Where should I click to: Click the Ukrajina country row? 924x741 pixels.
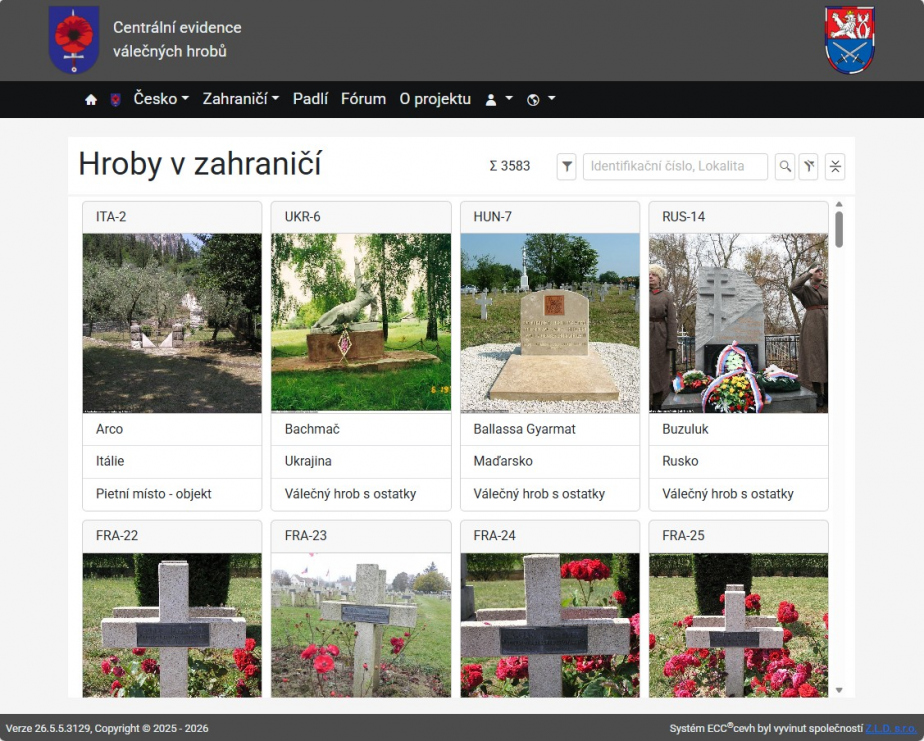tap(361, 462)
